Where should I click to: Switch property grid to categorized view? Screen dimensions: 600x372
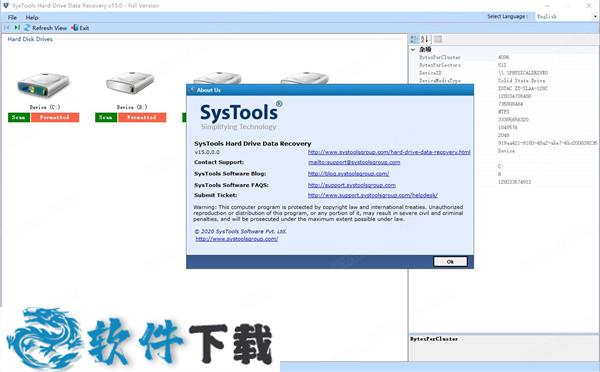point(414,39)
